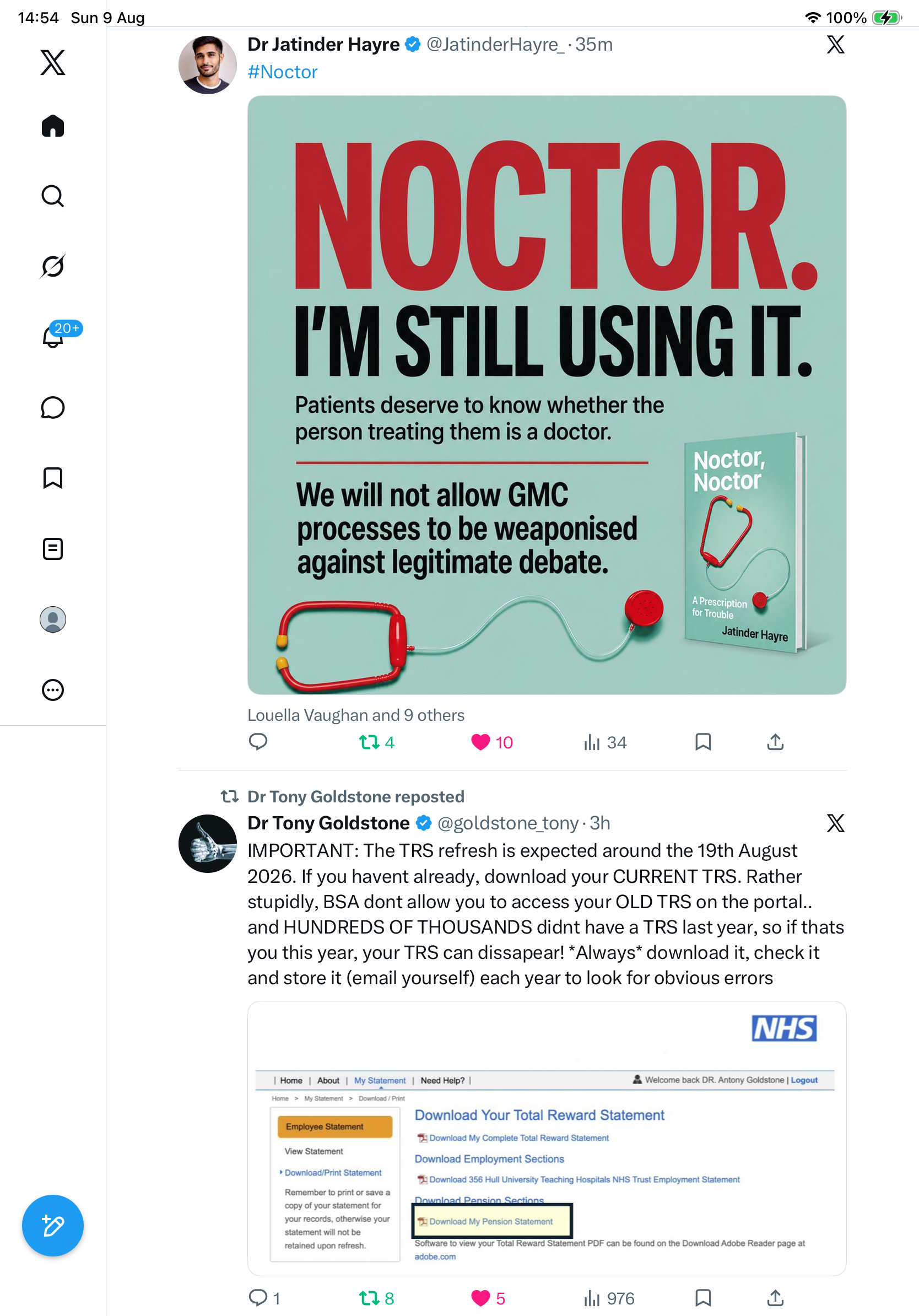Open Lists icon in the sidebar
The image size is (919, 1316).
pos(53,548)
